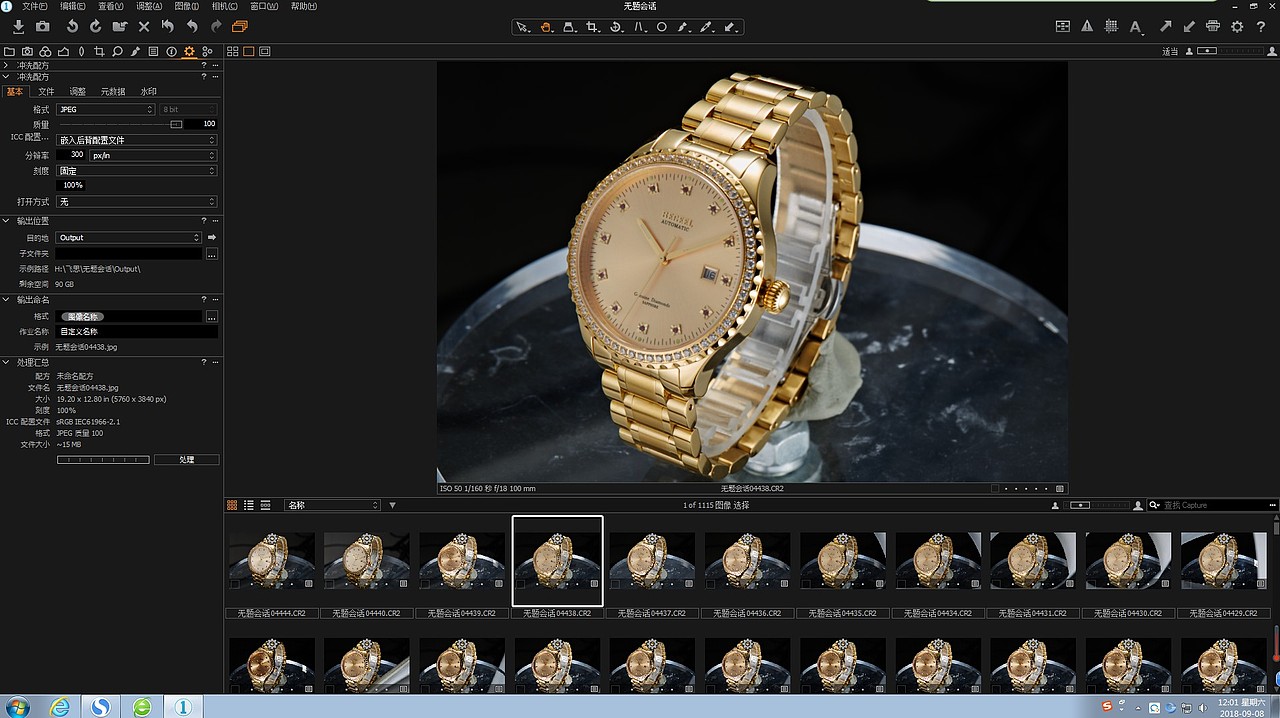This screenshot has height=718, width=1280.
Task: Open the 帮助 menu
Action: point(303,6)
